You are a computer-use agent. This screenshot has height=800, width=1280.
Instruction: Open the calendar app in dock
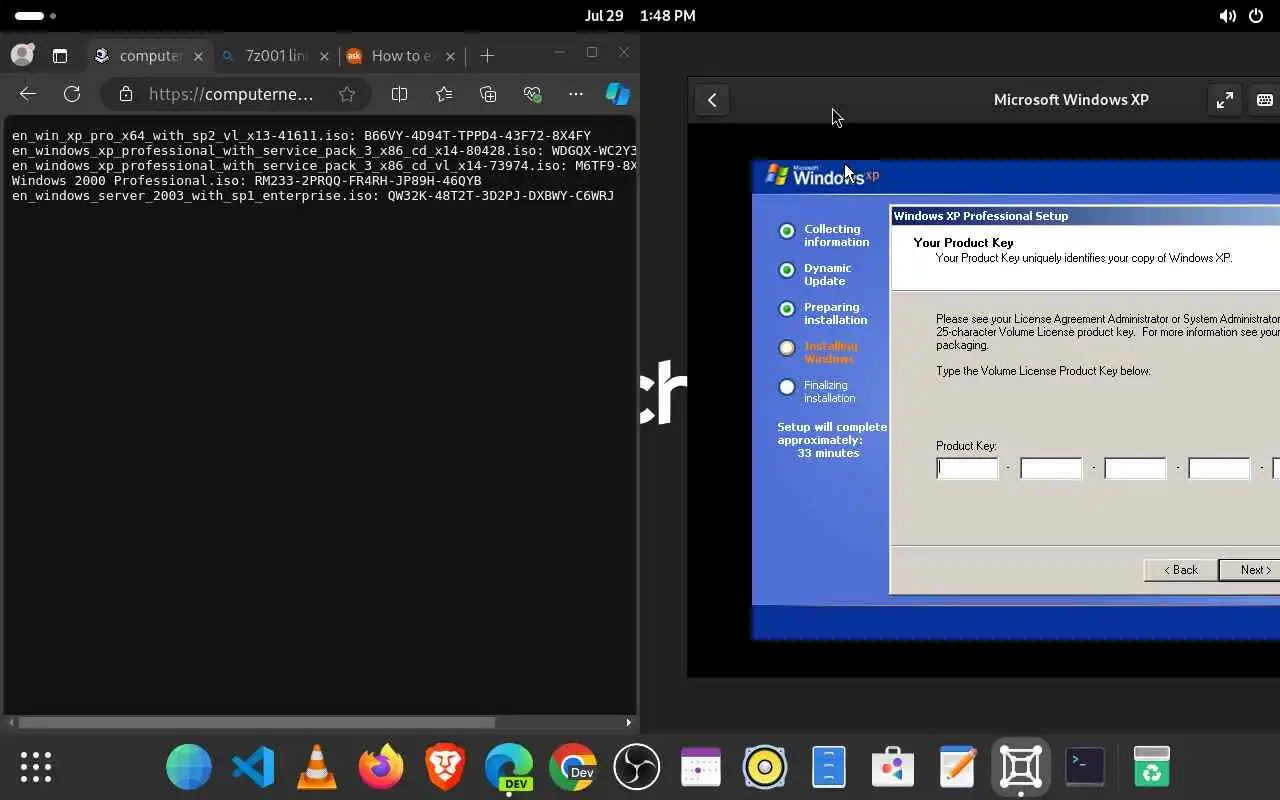point(701,767)
